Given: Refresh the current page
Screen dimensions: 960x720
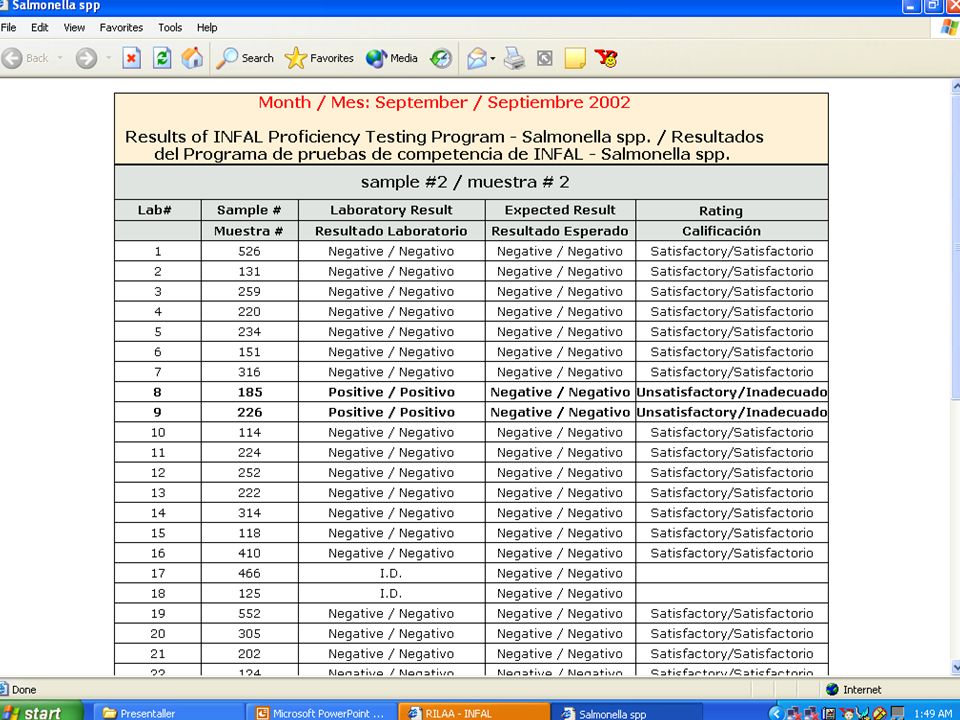Looking at the screenshot, I should click(162, 58).
